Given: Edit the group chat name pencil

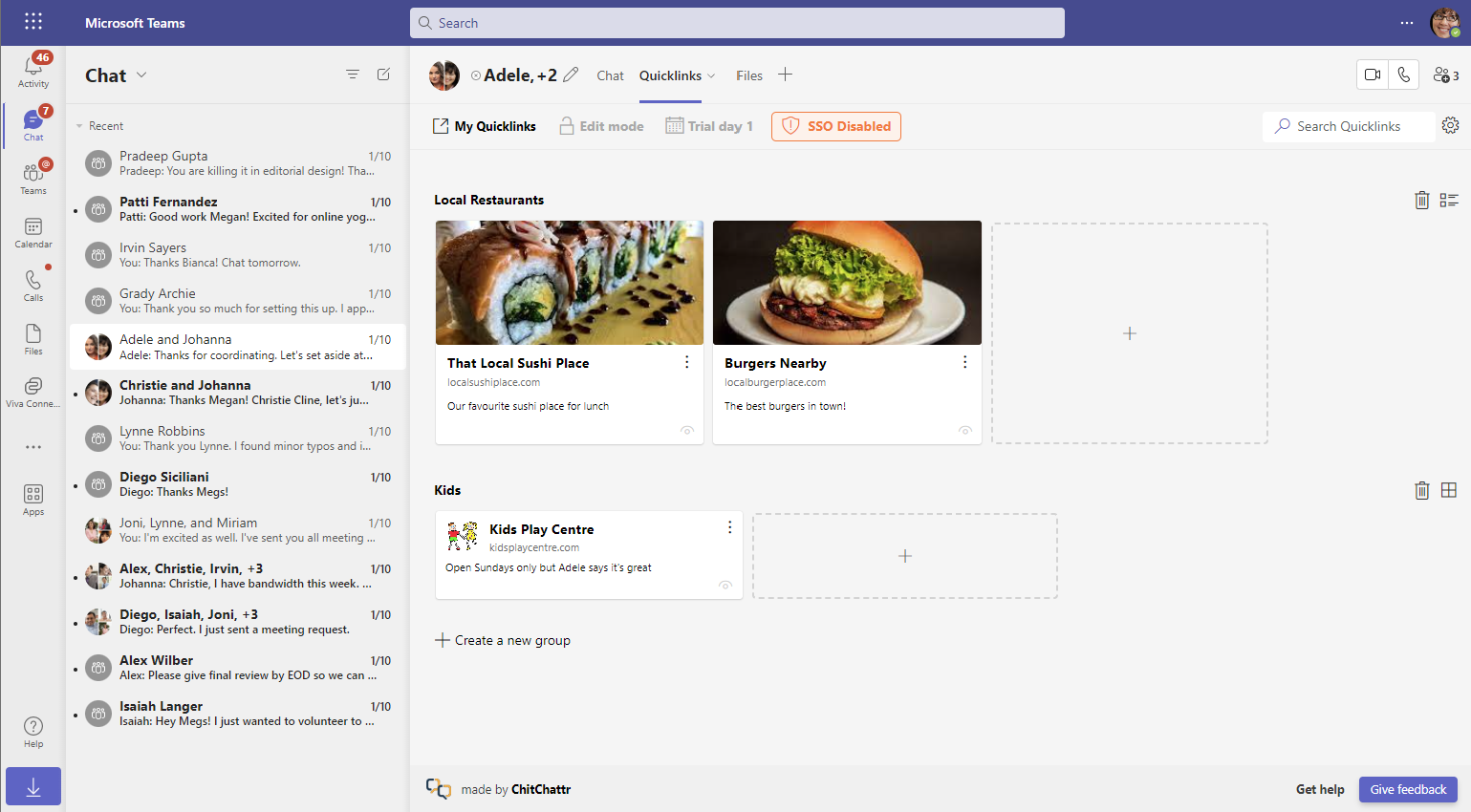Looking at the screenshot, I should tap(571, 75).
